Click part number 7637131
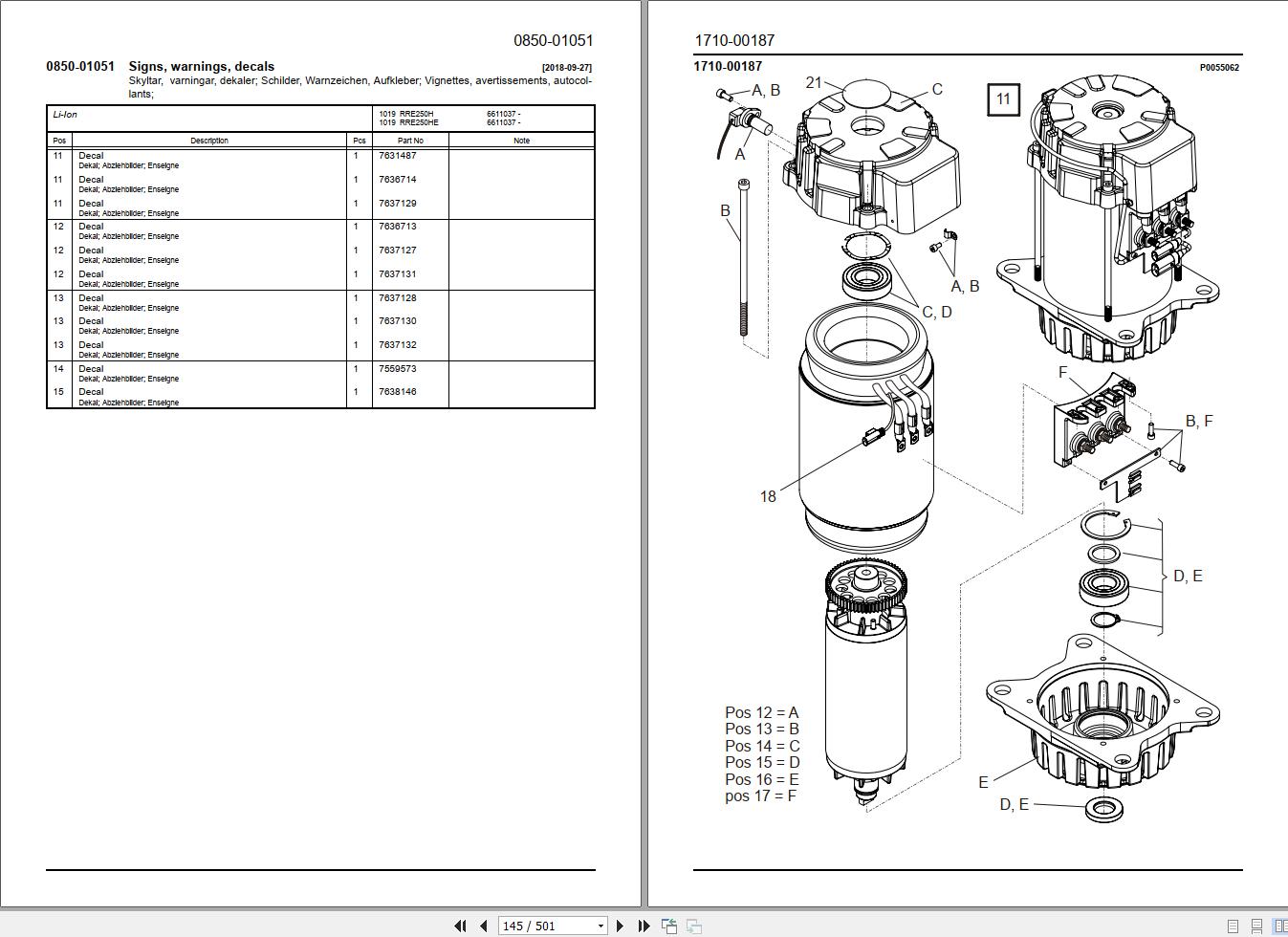1288x937 pixels. pos(398,274)
